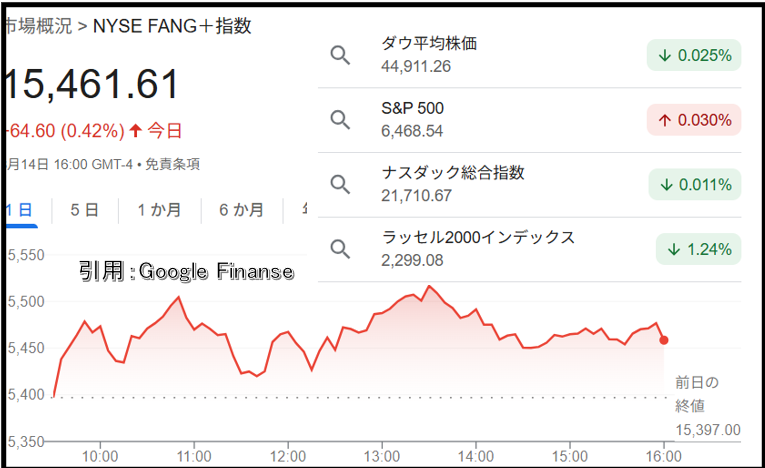The height and width of the screenshot is (468, 765).
Task: Click the magnifier icon beside S&P 500
Action: (340, 120)
